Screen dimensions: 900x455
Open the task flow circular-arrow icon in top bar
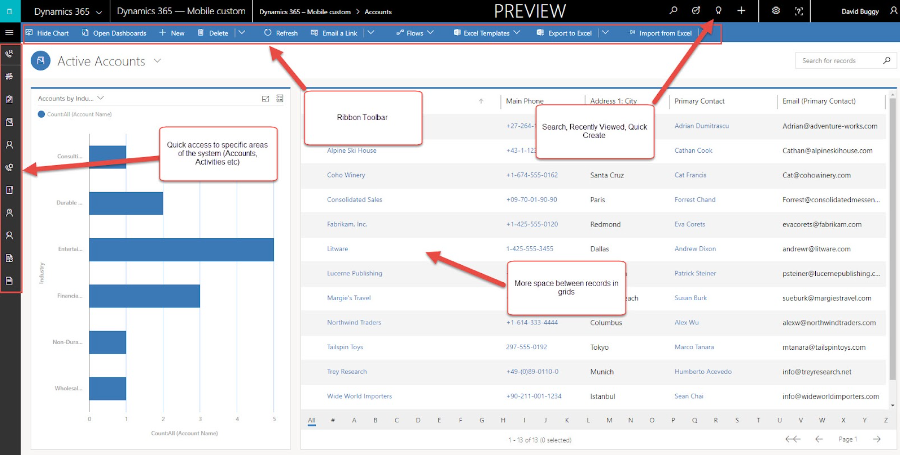point(696,11)
